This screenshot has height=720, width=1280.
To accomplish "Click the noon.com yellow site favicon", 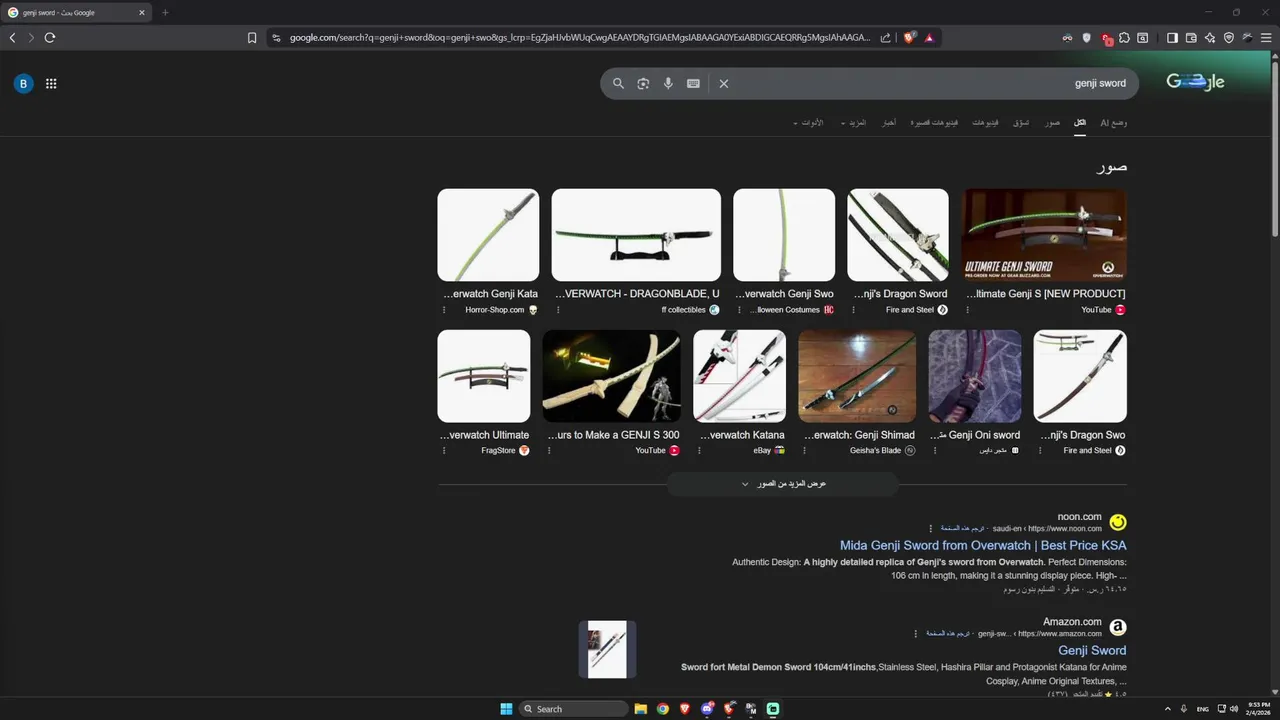I will 1118,522.
